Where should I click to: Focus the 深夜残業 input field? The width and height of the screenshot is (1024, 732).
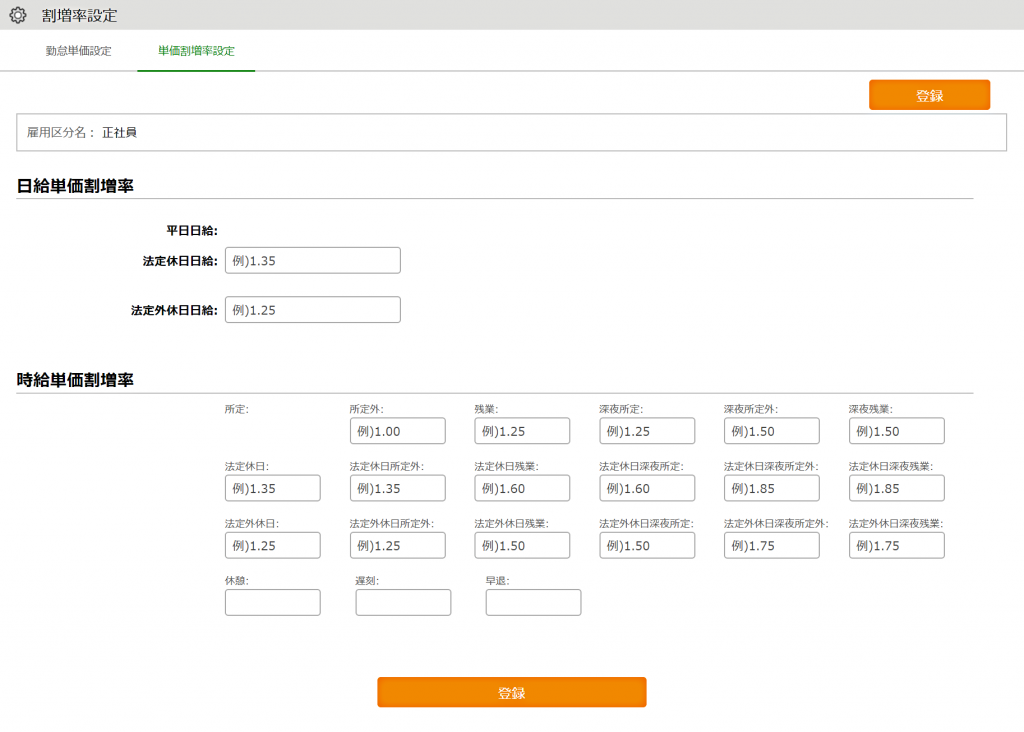click(x=897, y=431)
